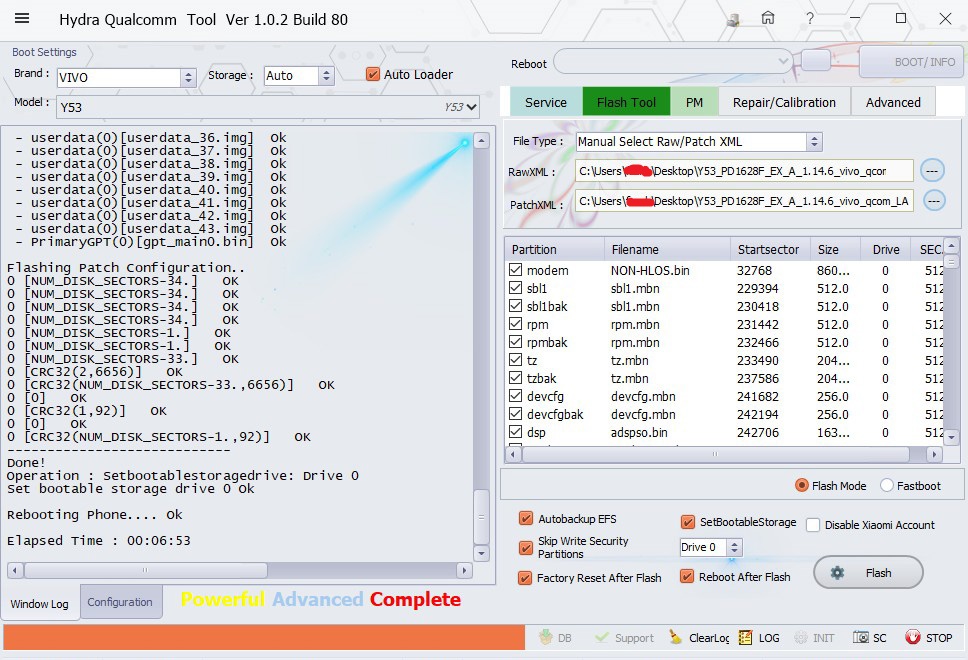Start flashing with the Flash button
Screen dimensions: 968x660
[x=868, y=573]
